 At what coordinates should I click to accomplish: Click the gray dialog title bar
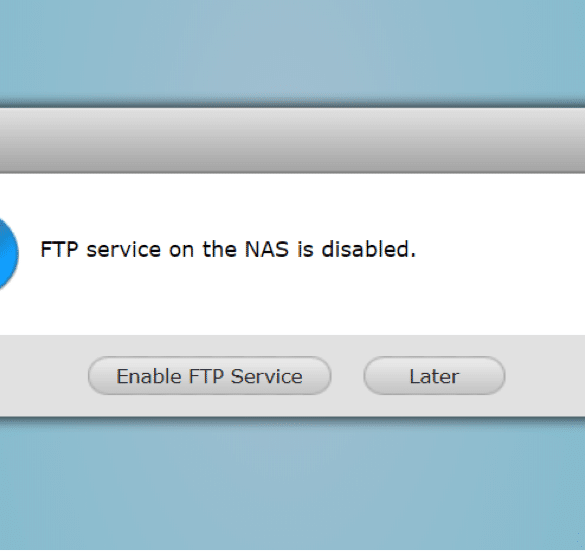[292, 141]
